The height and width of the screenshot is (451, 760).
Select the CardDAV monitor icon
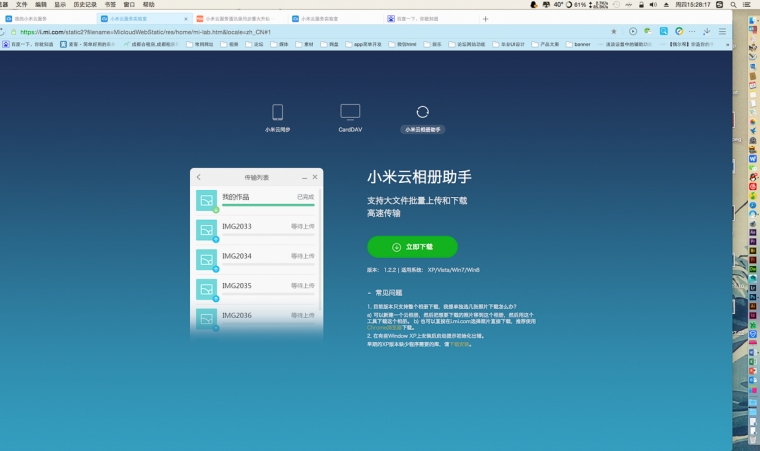(x=350, y=112)
